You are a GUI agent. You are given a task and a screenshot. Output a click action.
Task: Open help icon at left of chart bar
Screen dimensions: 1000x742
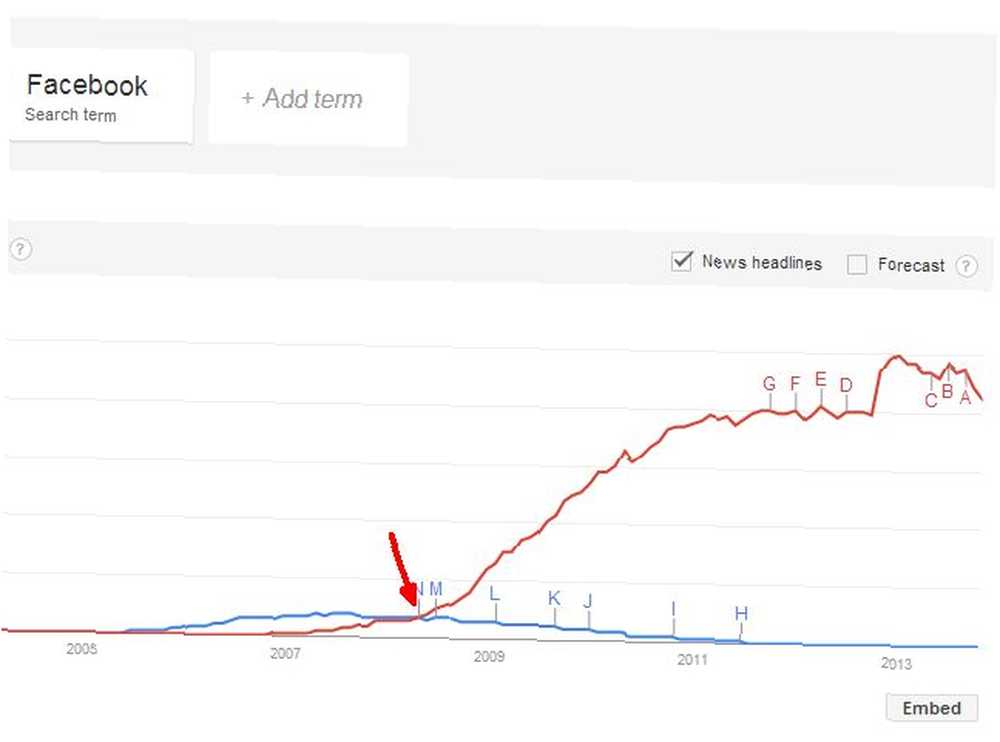[20, 248]
